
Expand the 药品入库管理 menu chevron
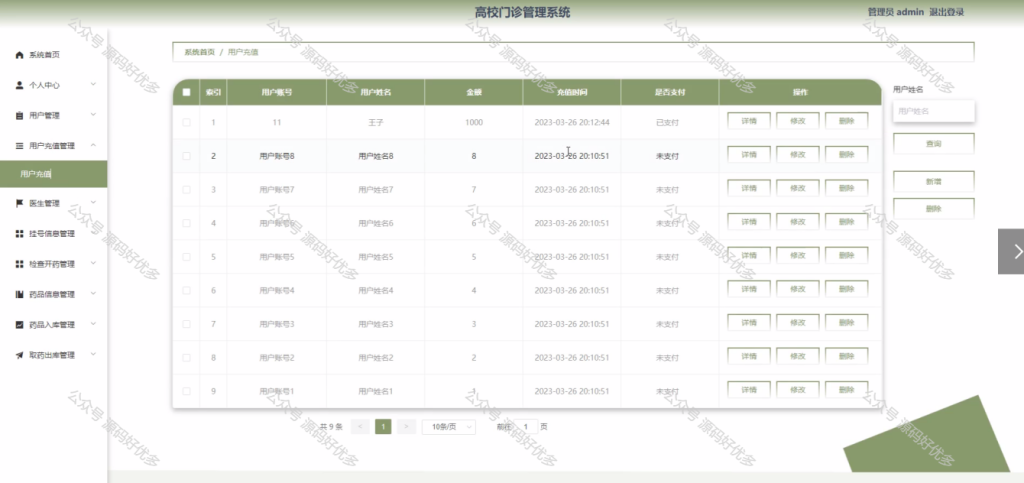[x=93, y=324]
